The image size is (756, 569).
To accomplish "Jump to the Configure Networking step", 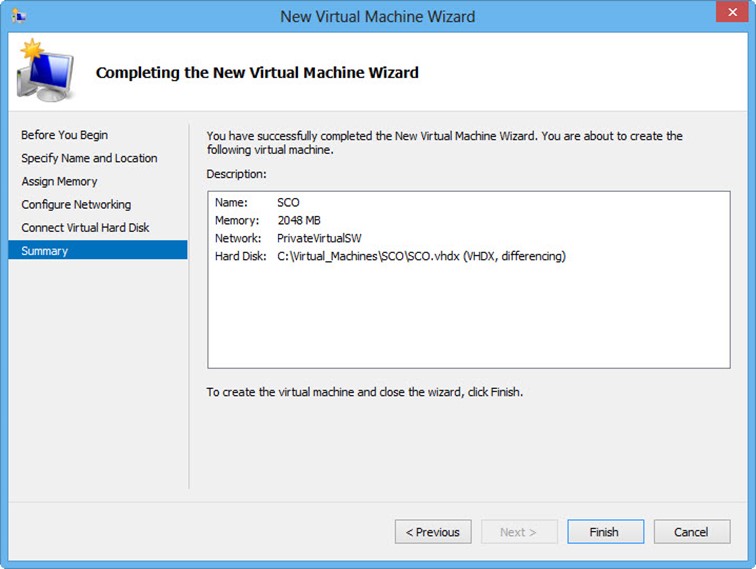I will (x=76, y=204).
